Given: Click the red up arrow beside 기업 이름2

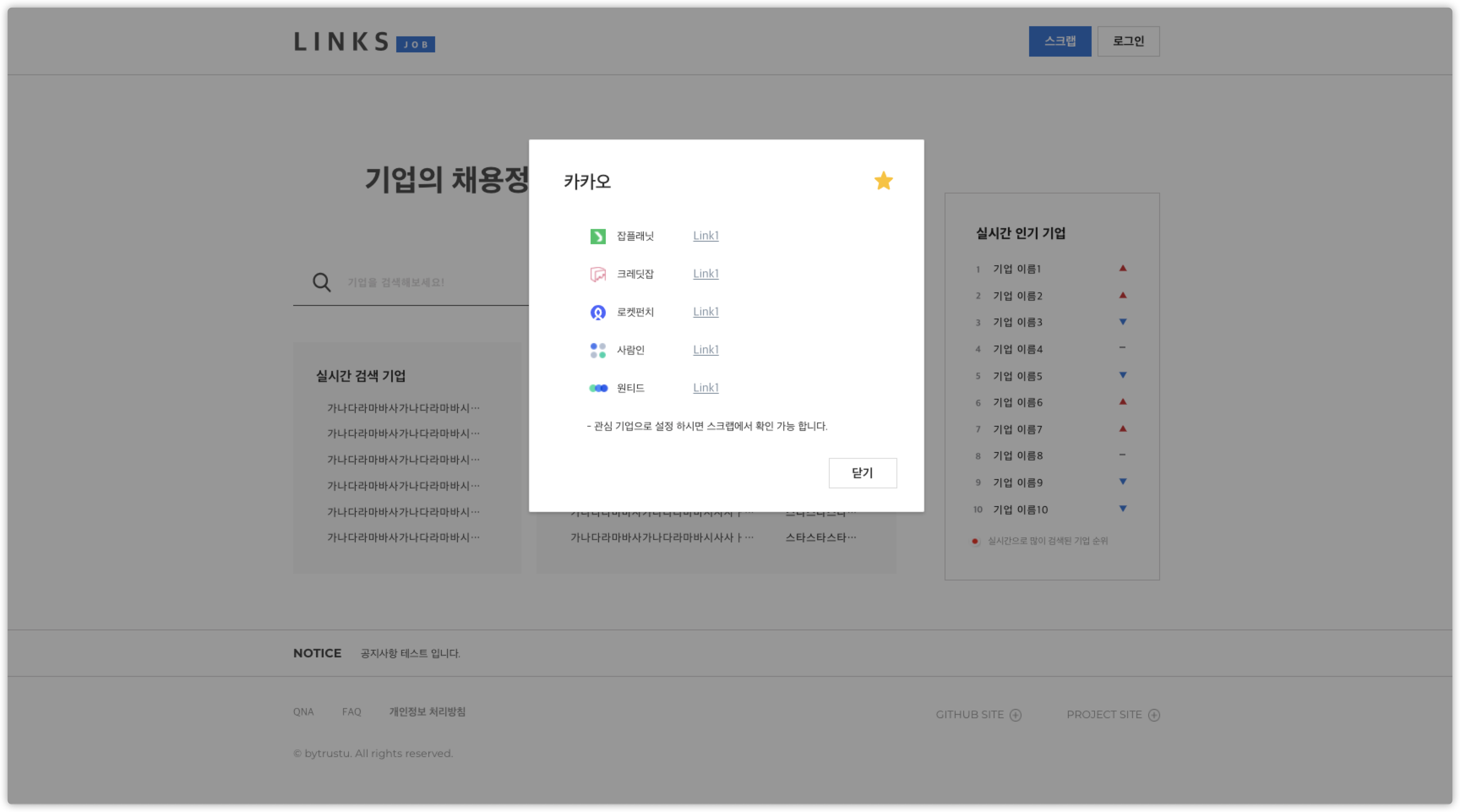Looking at the screenshot, I should pos(1123,295).
